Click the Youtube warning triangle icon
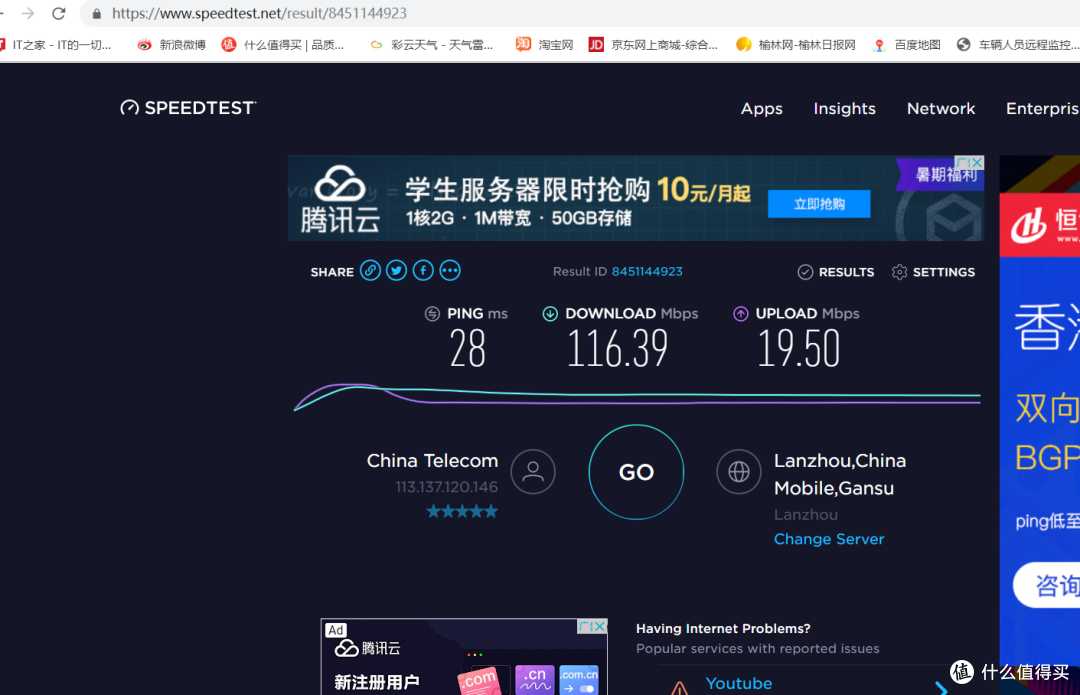This screenshot has height=695, width=1080. coord(679,687)
